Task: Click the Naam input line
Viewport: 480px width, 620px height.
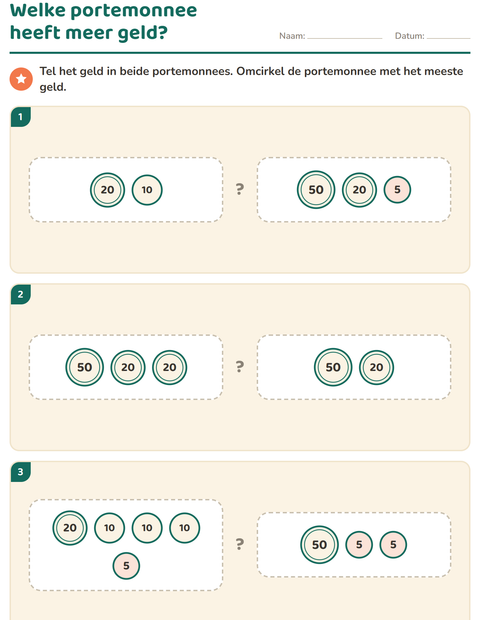Action: pyautogui.click(x=345, y=36)
